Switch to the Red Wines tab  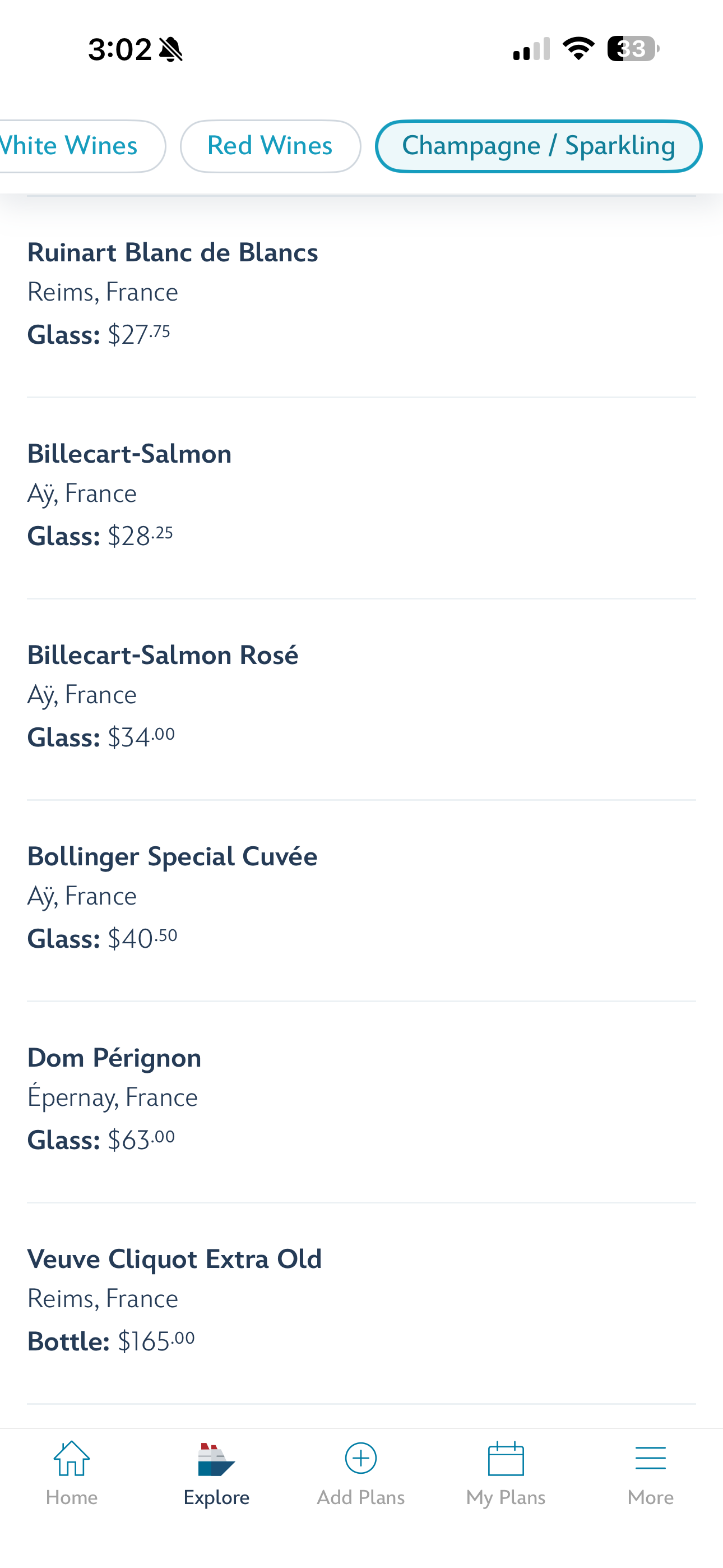(270, 146)
